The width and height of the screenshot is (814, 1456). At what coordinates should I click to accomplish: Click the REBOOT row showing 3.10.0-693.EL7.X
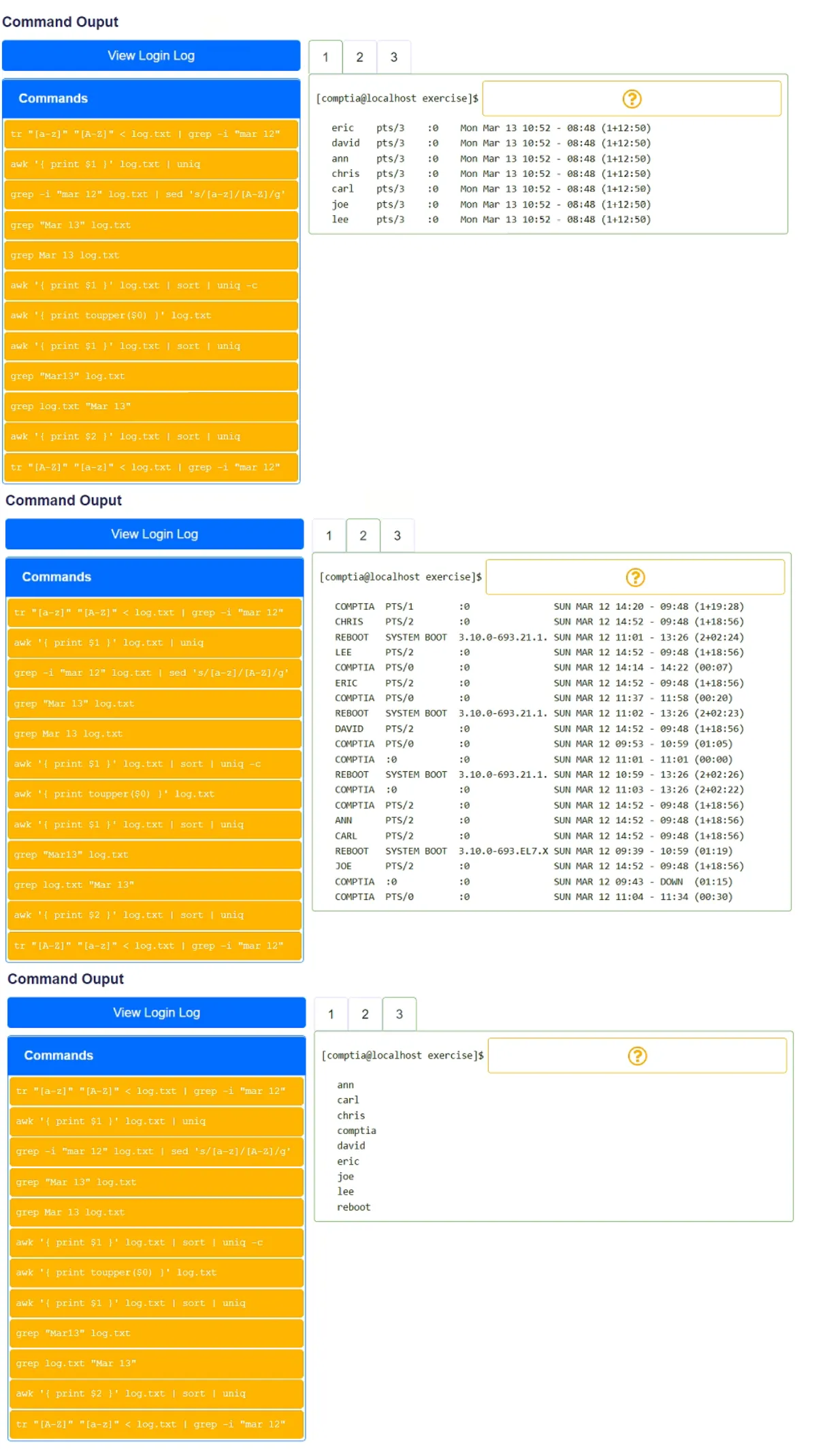point(534,852)
